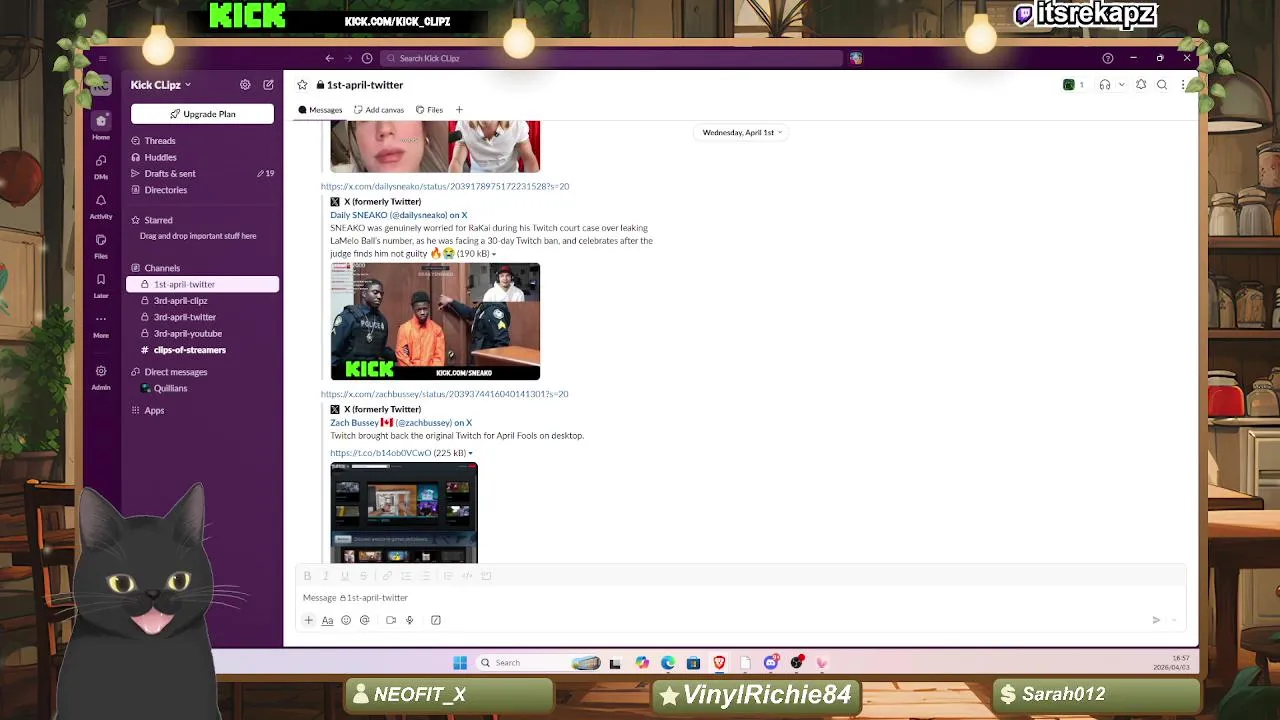The width and height of the screenshot is (1280, 720).
Task: Open Drafts & sent in the sidebar
Action: (x=169, y=173)
